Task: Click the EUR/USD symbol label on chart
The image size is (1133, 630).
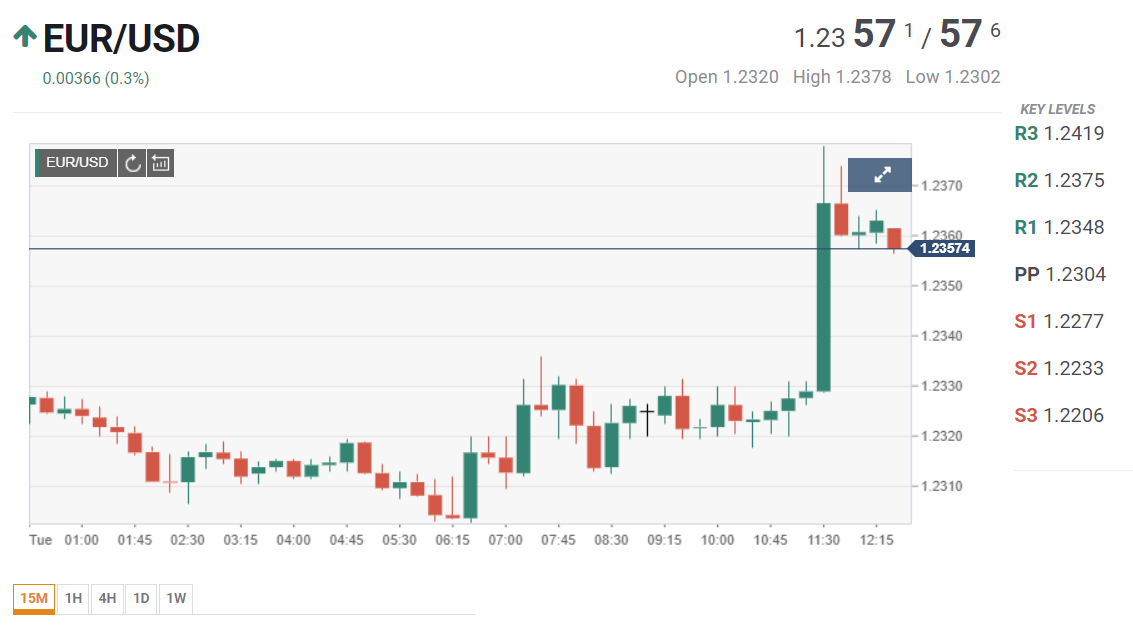Action: tap(76, 163)
